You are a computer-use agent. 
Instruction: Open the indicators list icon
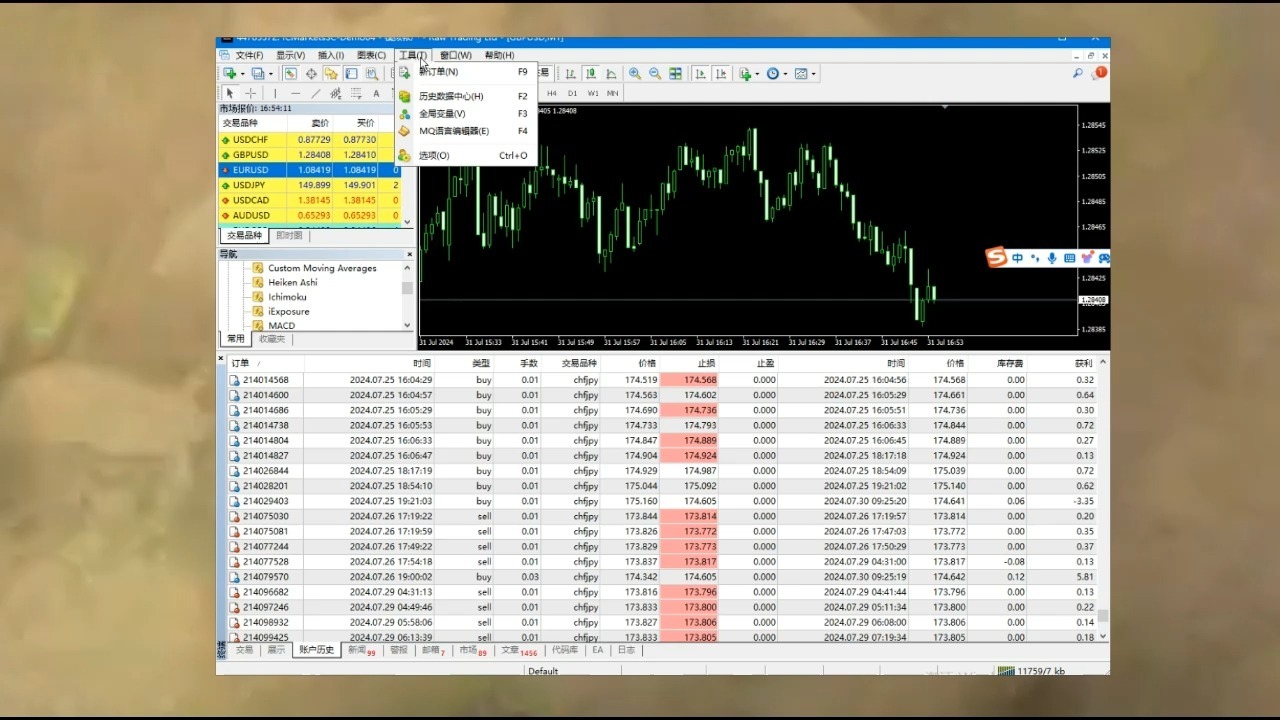click(745, 73)
